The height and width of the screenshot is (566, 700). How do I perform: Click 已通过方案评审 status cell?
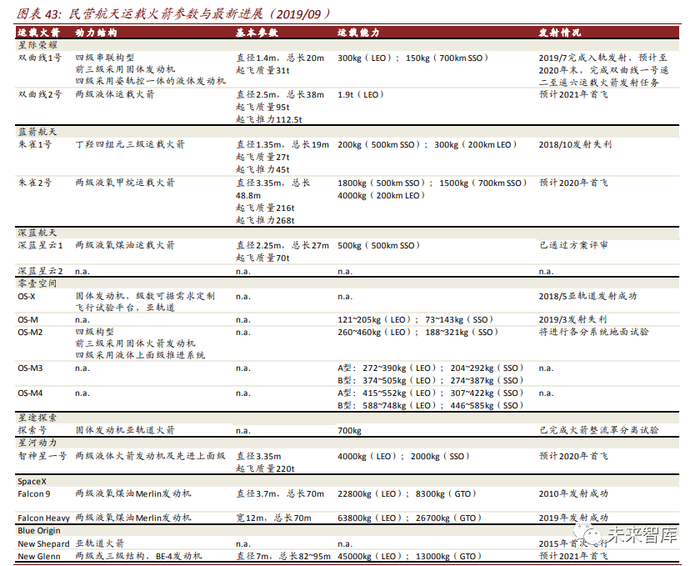[573, 245]
